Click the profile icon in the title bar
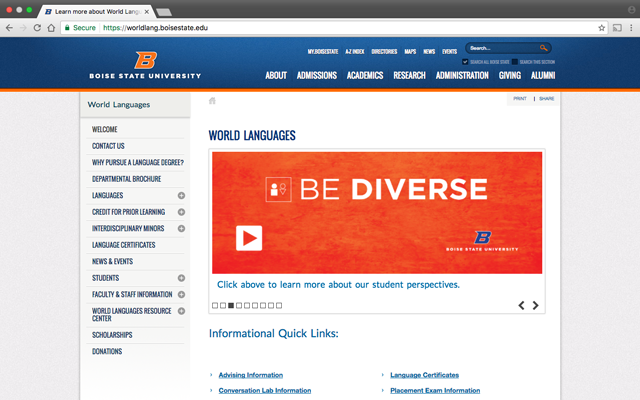 631,10
